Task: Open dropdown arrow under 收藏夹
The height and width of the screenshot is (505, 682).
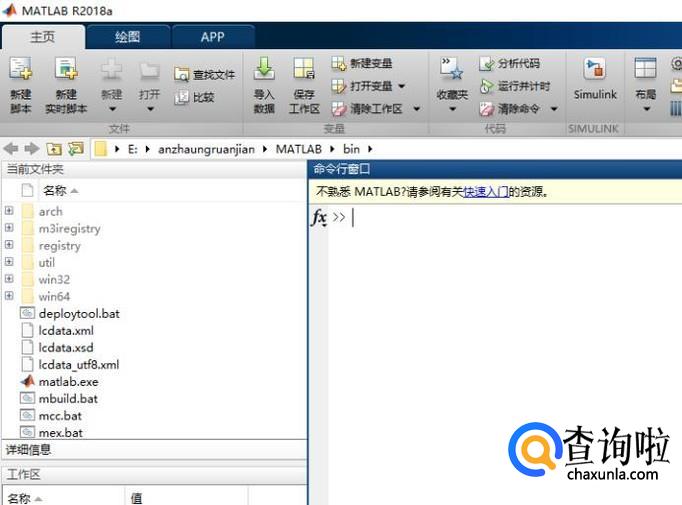Action: [452, 109]
